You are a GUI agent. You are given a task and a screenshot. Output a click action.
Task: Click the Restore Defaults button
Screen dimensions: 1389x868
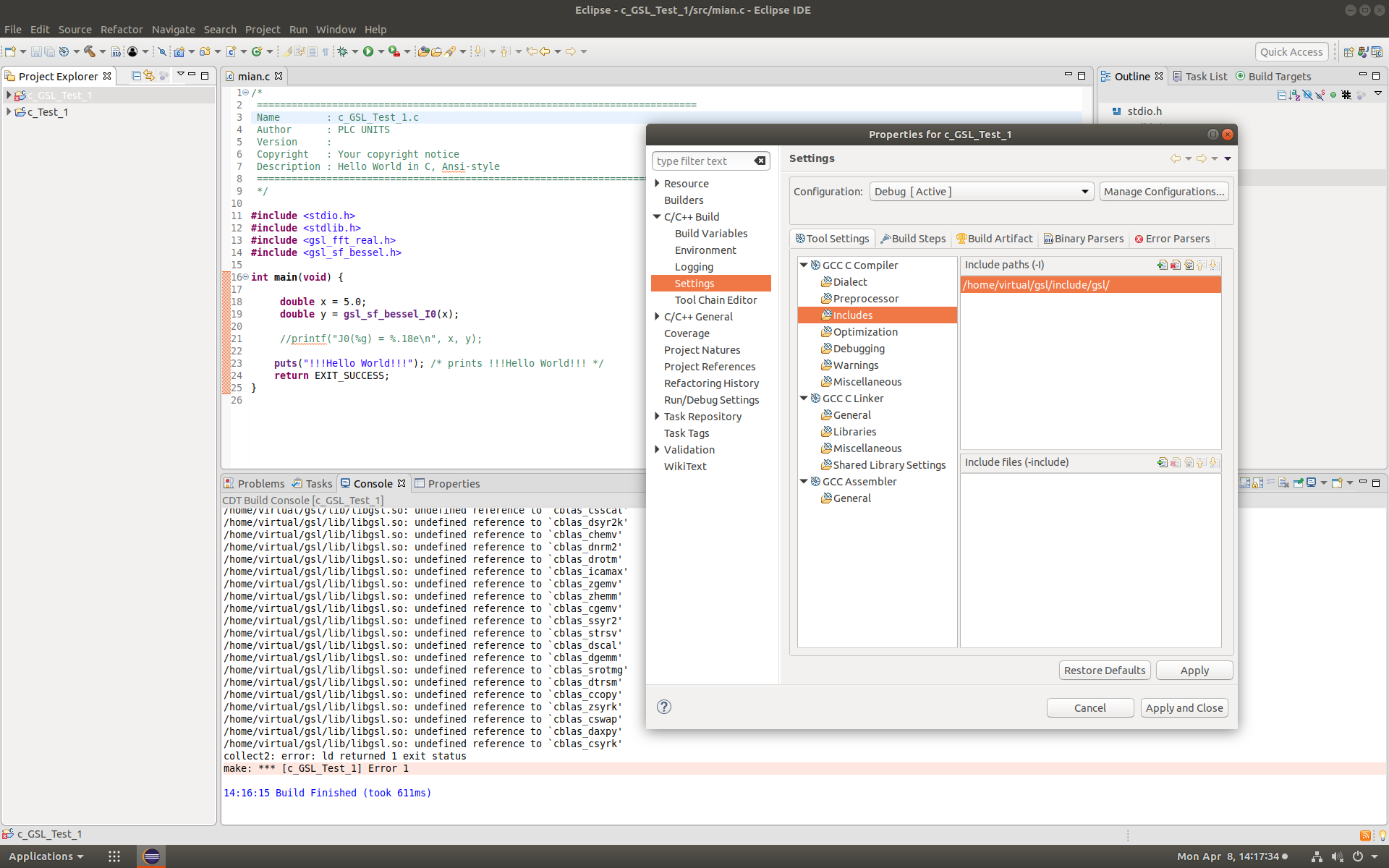[1105, 671]
